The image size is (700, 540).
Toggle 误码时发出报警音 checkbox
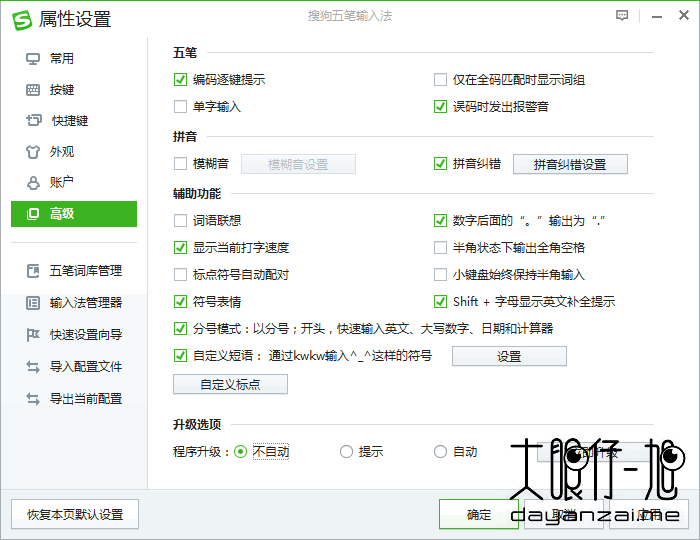(x=440, y=107)
